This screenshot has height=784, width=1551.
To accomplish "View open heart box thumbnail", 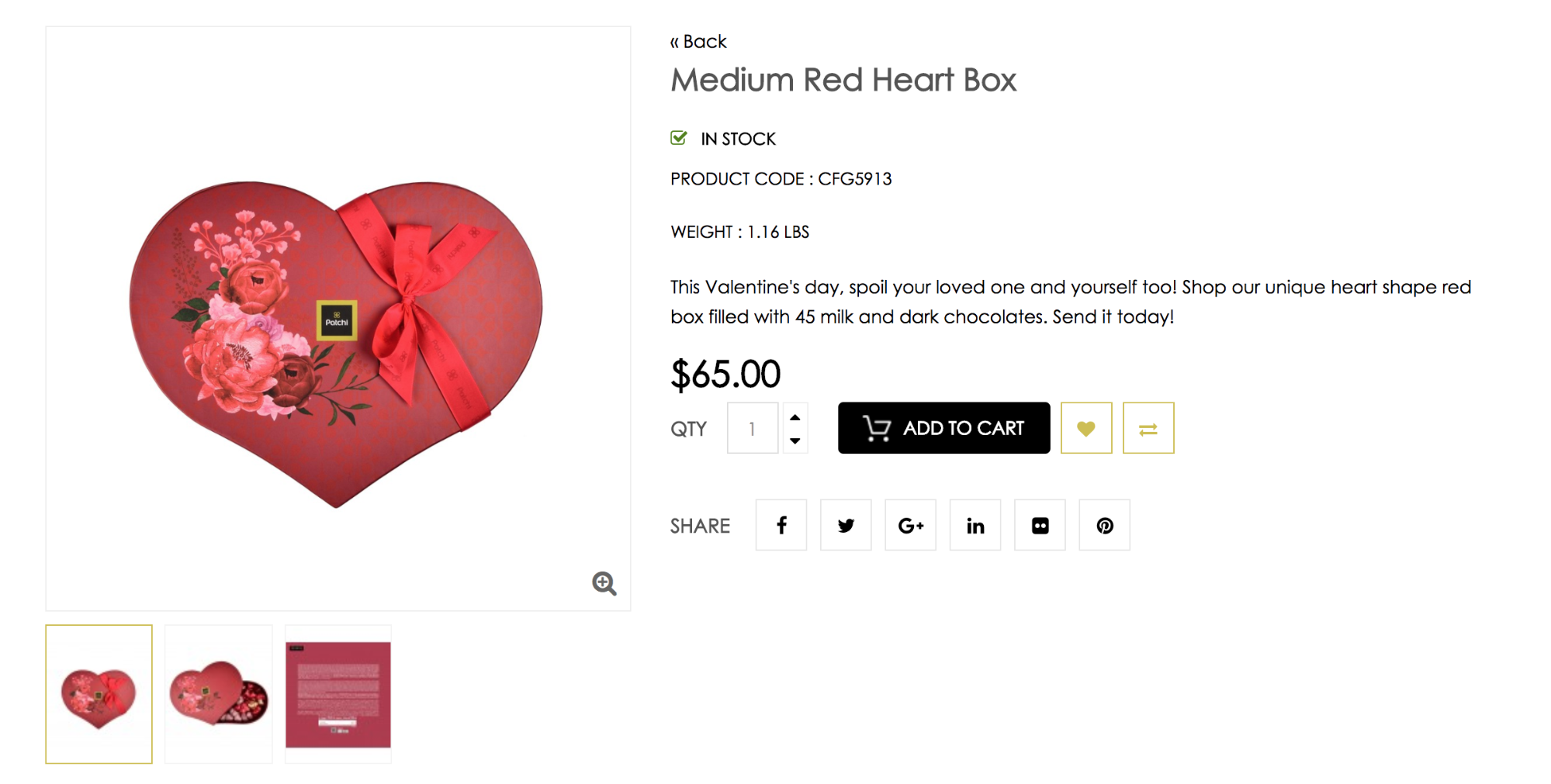I will click(219, 694).
